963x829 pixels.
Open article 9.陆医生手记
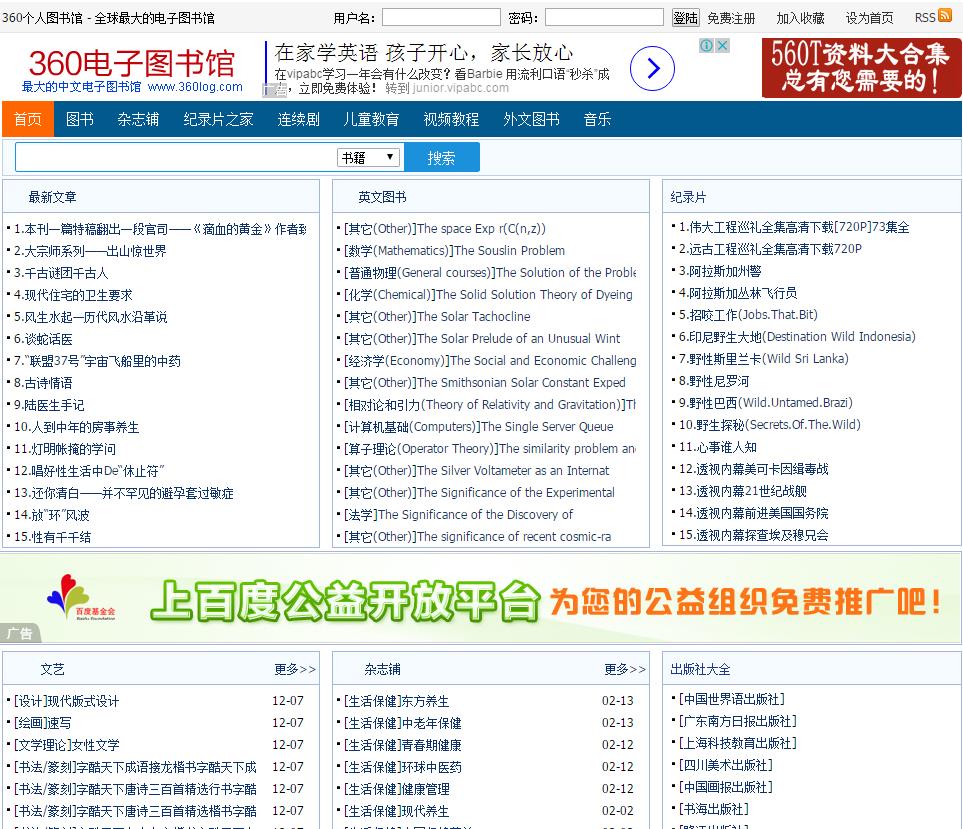tap(49, 405)
